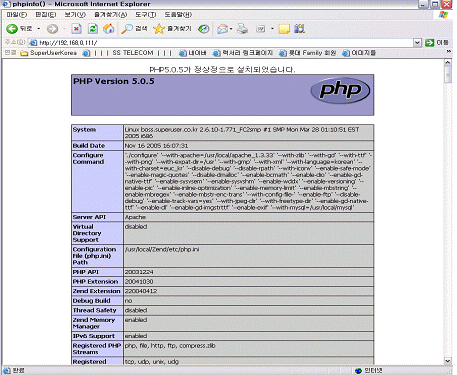457x375 pixels.
Task: Open SuperUserKorea links folder
Action: 49,53
